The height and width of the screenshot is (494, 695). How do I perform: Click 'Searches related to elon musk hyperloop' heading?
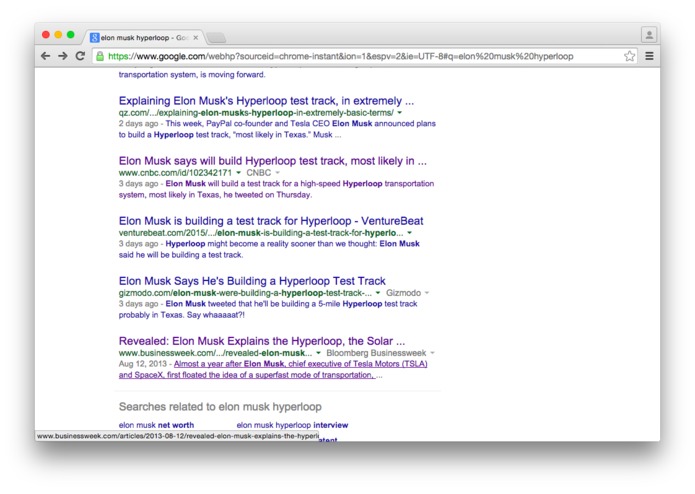tap(220, 407)
